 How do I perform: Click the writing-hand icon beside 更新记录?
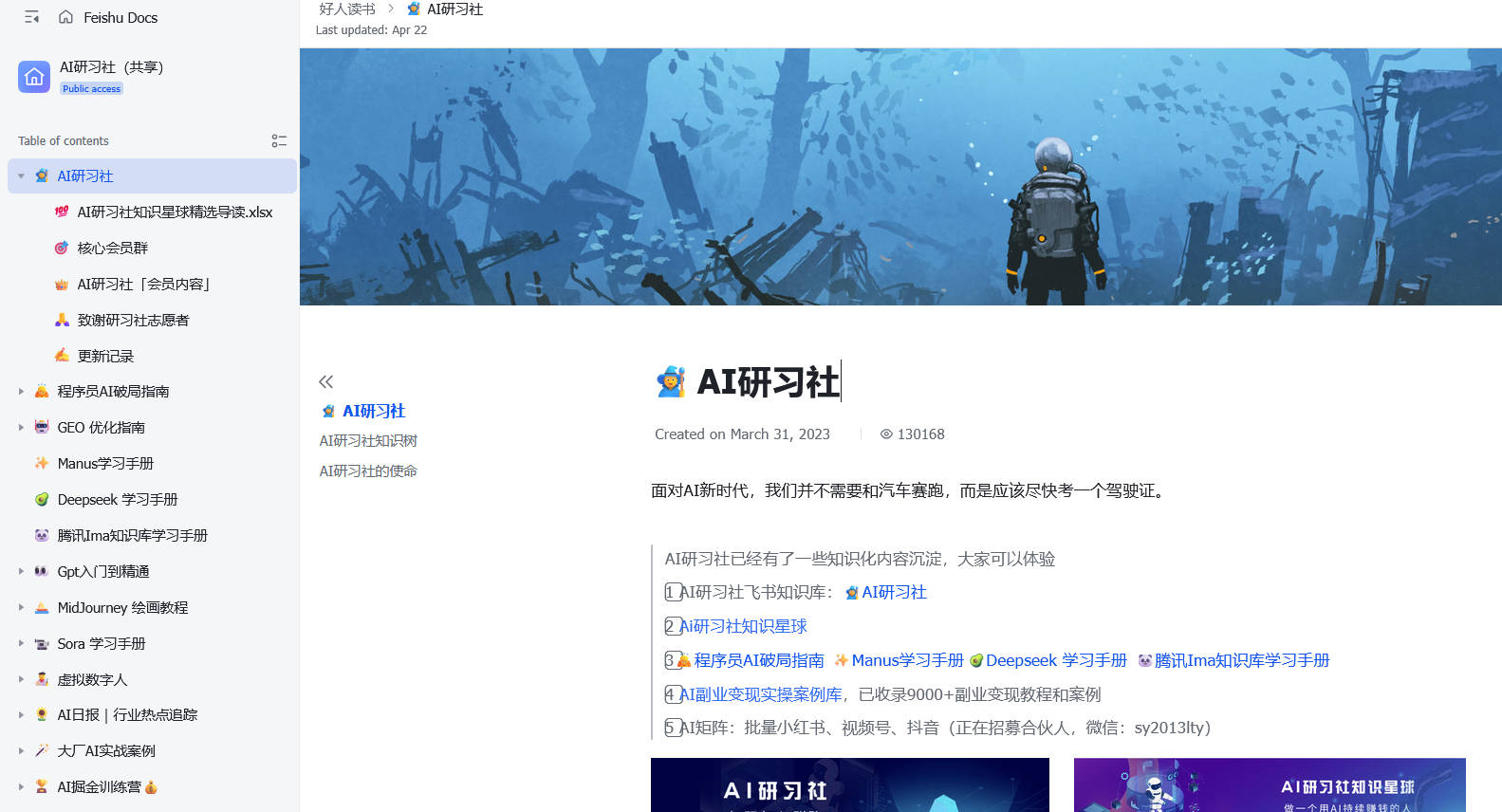pos(62,356)
